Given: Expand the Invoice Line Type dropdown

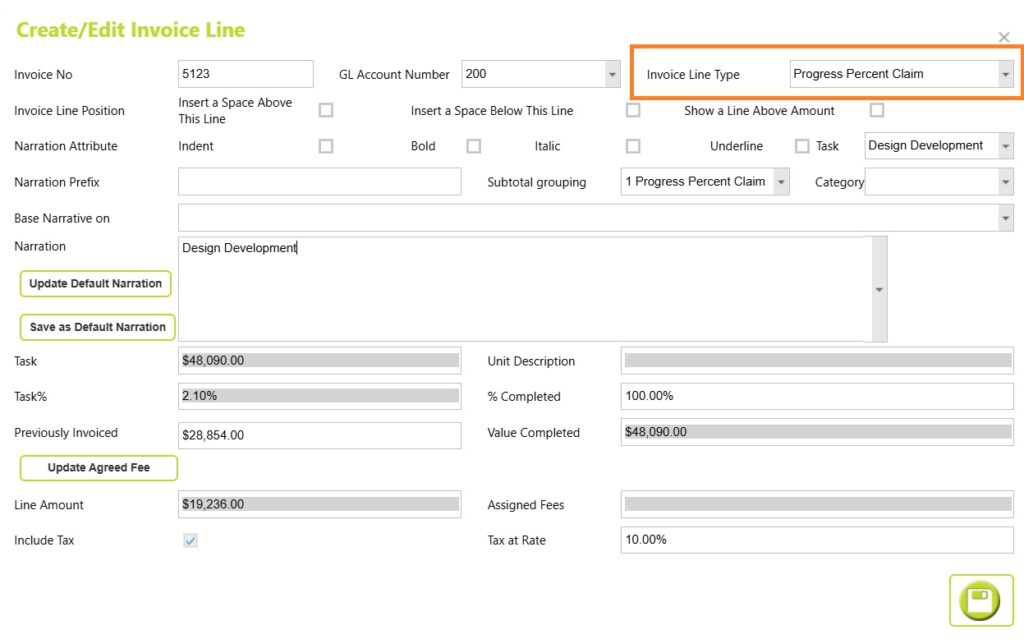Looking at the screenshot, I should [x=1006, y=74].
